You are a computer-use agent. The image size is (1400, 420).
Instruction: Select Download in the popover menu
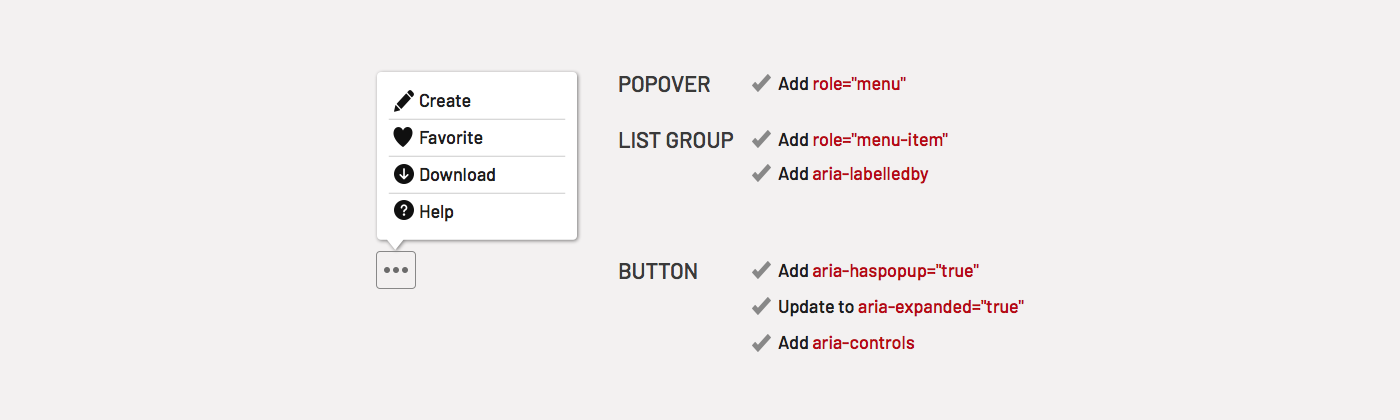click(x=477, y=175)
